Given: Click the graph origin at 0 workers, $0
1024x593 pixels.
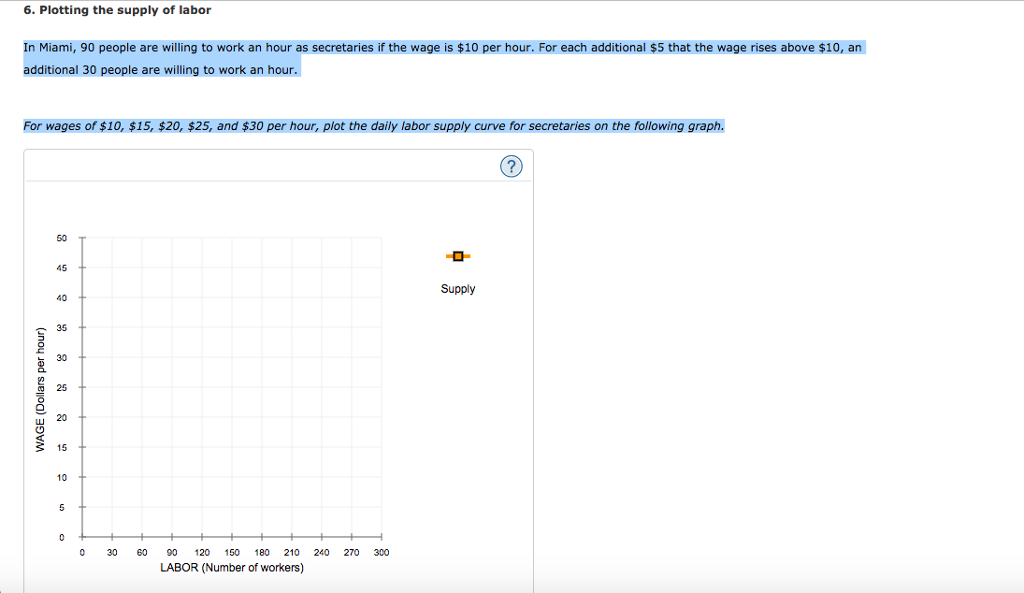Looking at the screenshot, I should coord(82,537).
